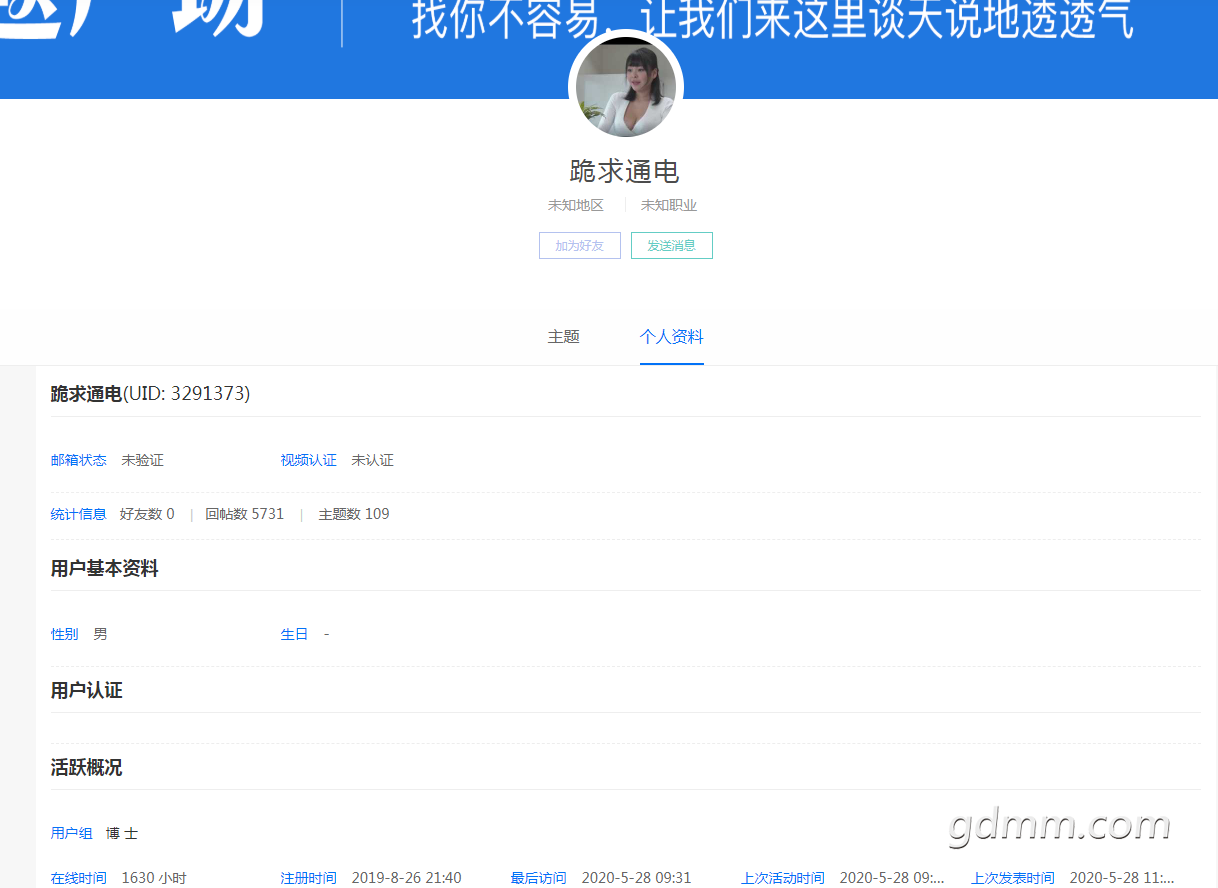Click the UID: 3291373 text
This screenshot has height=888, width=1218.
pos(186,394)
